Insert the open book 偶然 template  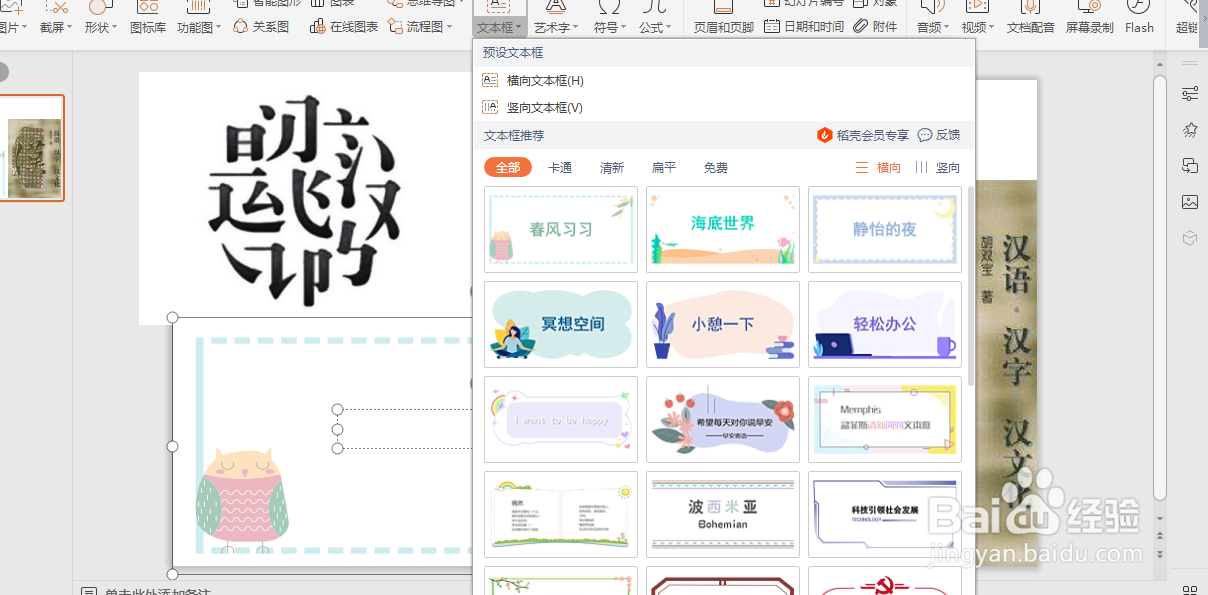pos(561,514)
